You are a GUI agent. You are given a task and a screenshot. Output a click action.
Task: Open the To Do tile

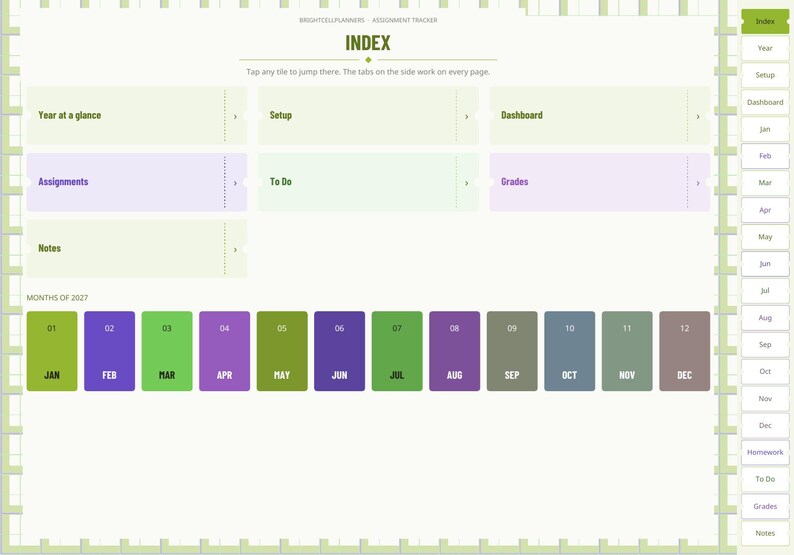(368, 182)
